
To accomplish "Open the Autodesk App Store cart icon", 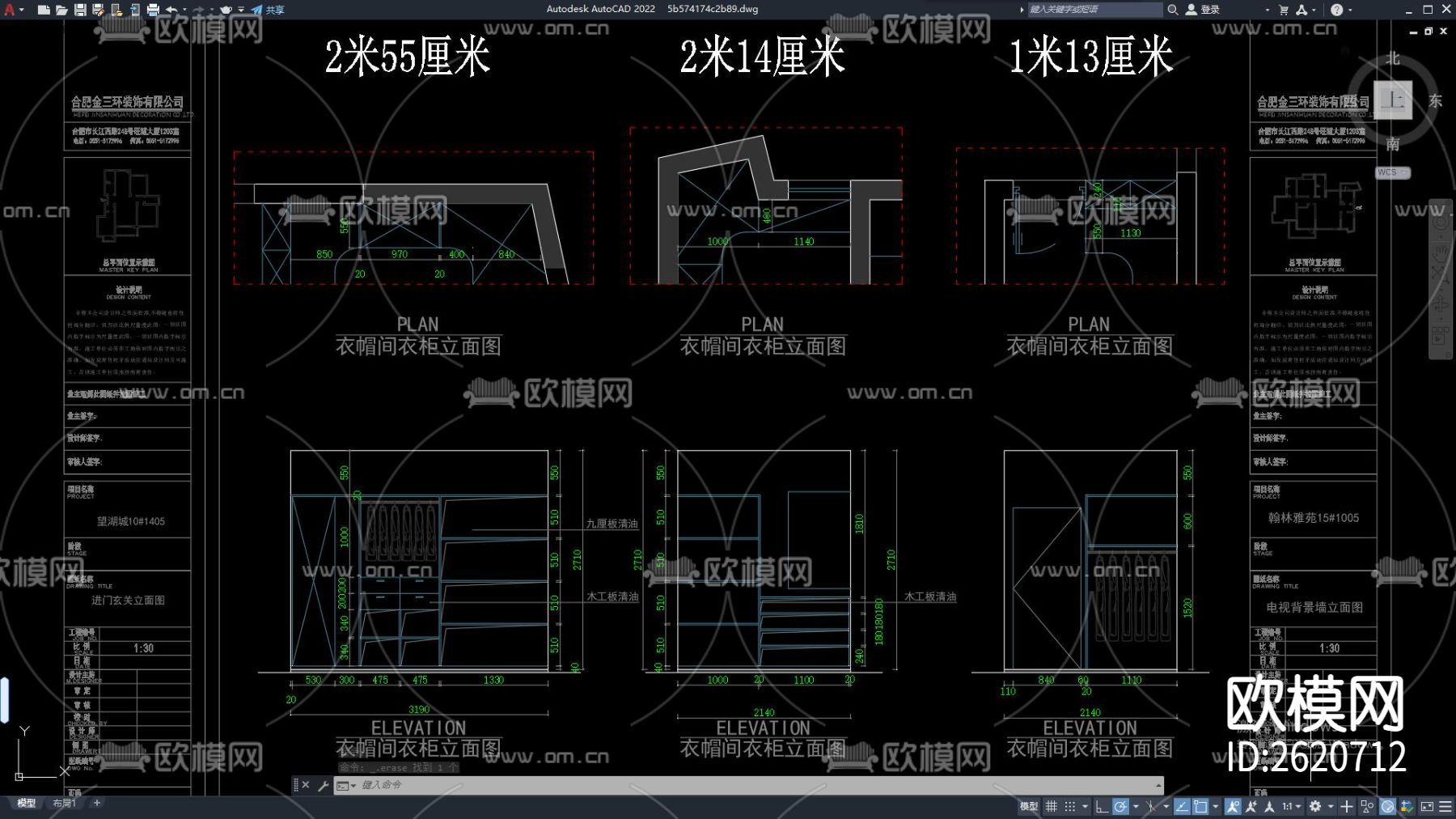I will (x=1284, y=10).
